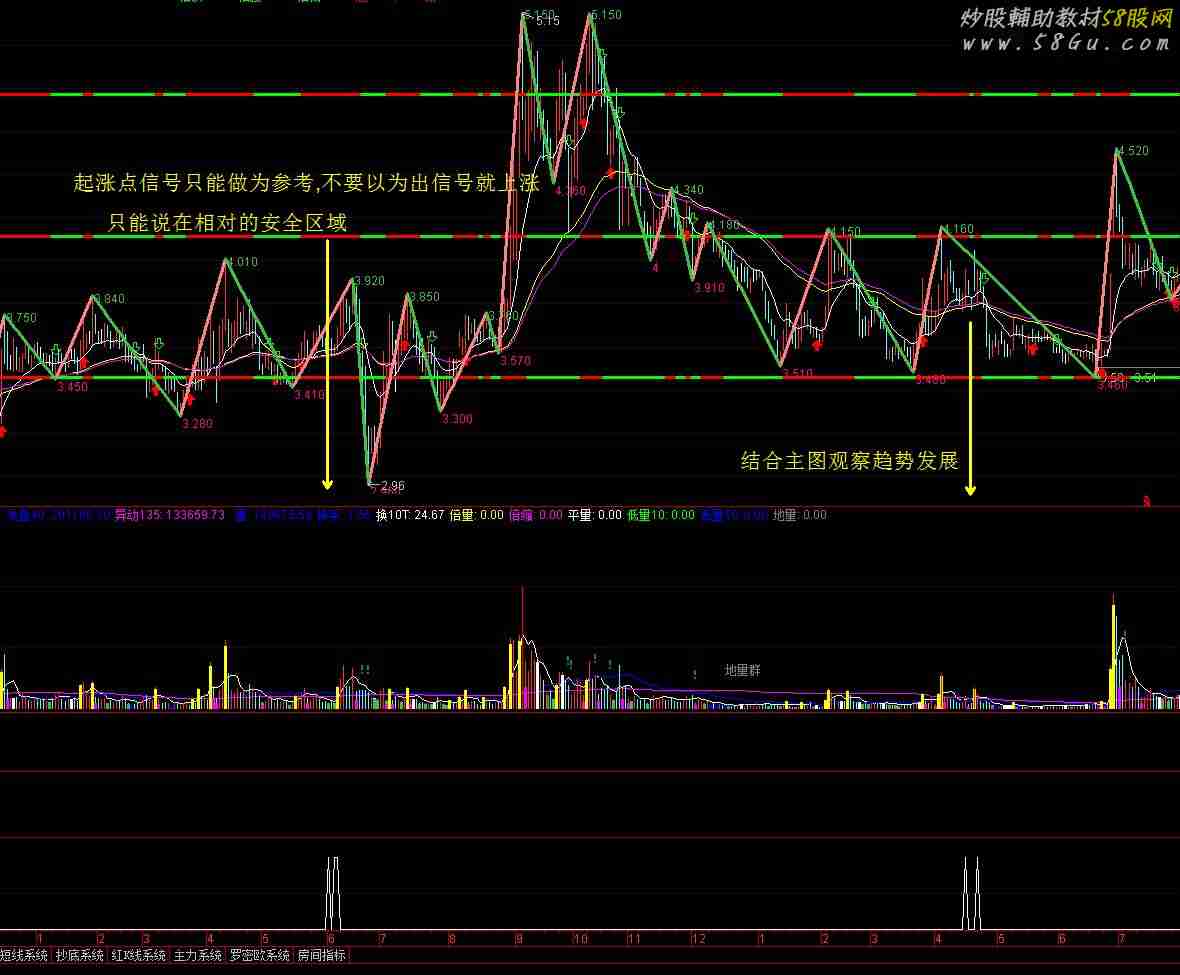The width and height of the screenshot is (1180, 975).
Task: Switch to the 主力系统 tab
Action: [197, 955]
